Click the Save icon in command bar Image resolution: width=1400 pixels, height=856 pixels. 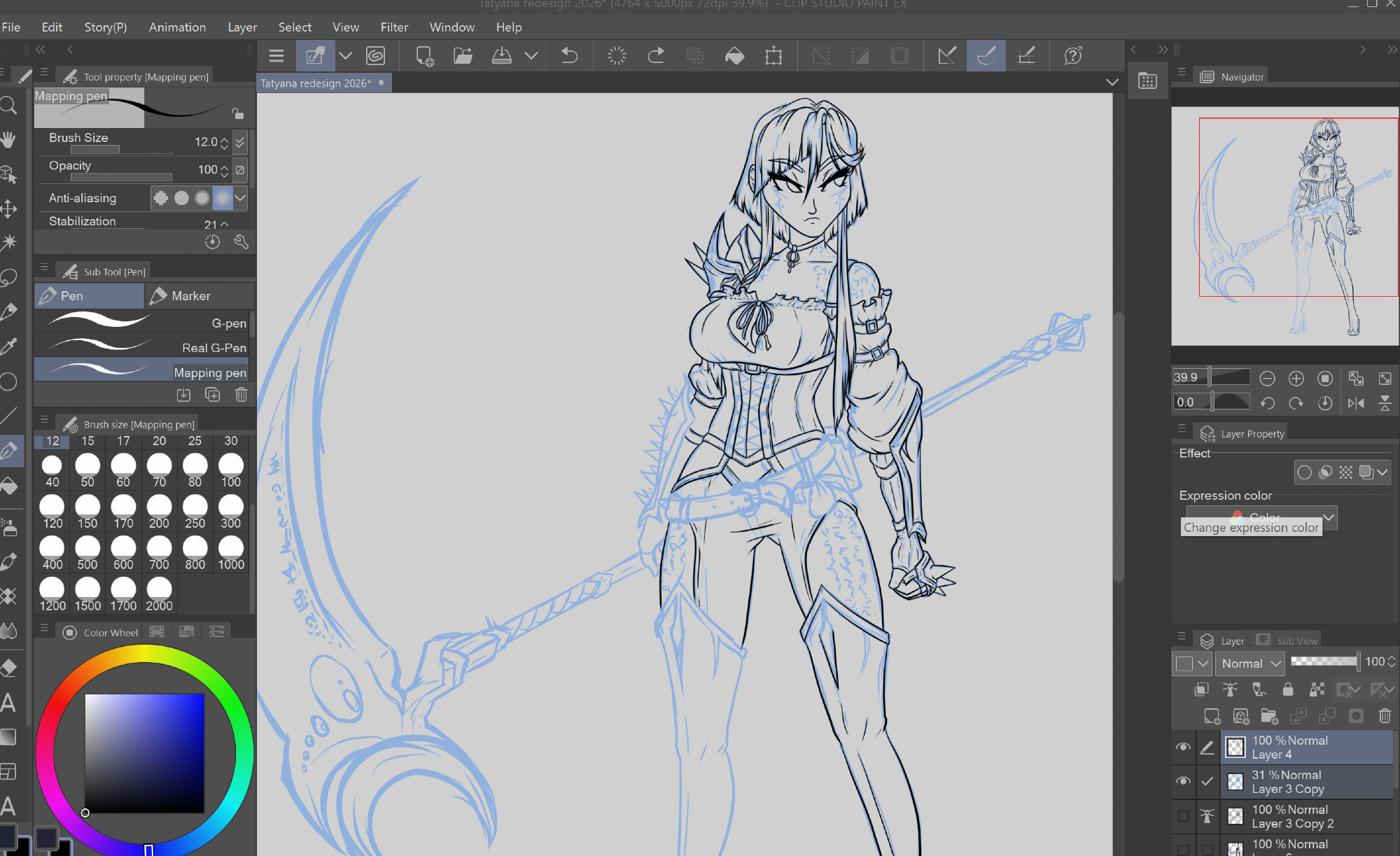click(x=502, y=55)
